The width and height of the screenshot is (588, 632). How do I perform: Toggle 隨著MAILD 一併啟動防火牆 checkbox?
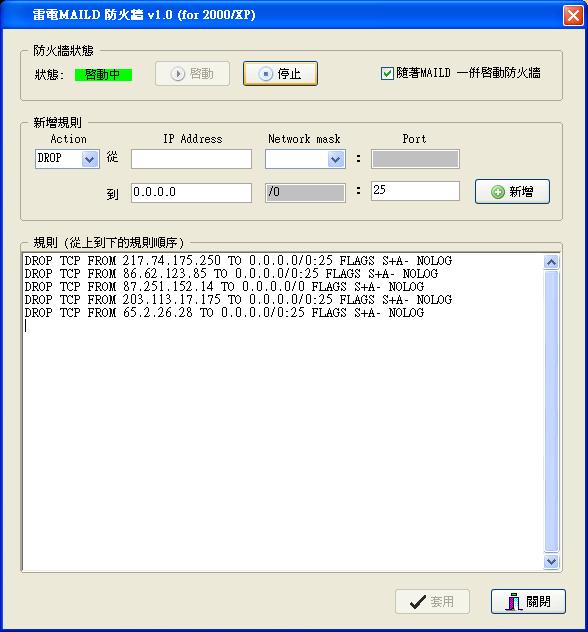(387, 73)
